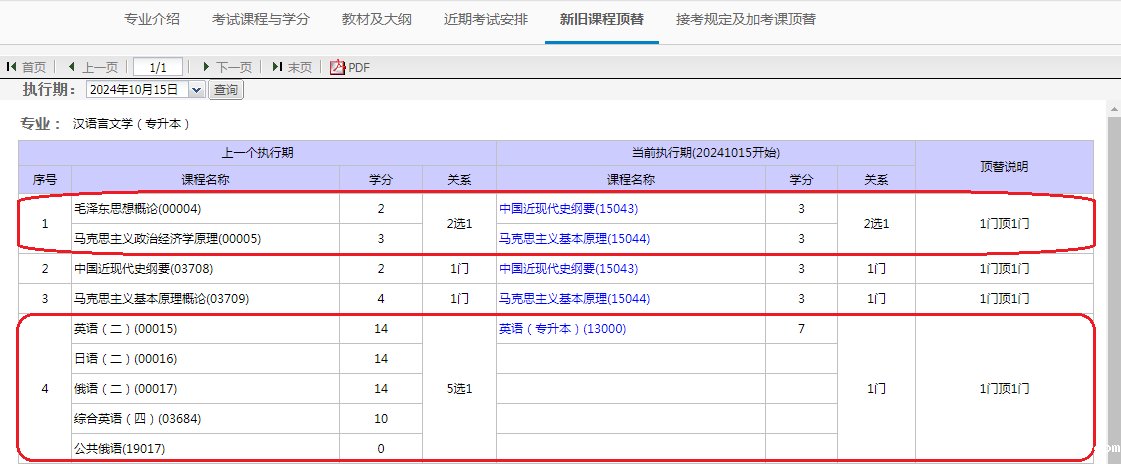Select 教材及大纲 tab
The width and height of the screenshot is (1121, 464).
coord(376,19)
